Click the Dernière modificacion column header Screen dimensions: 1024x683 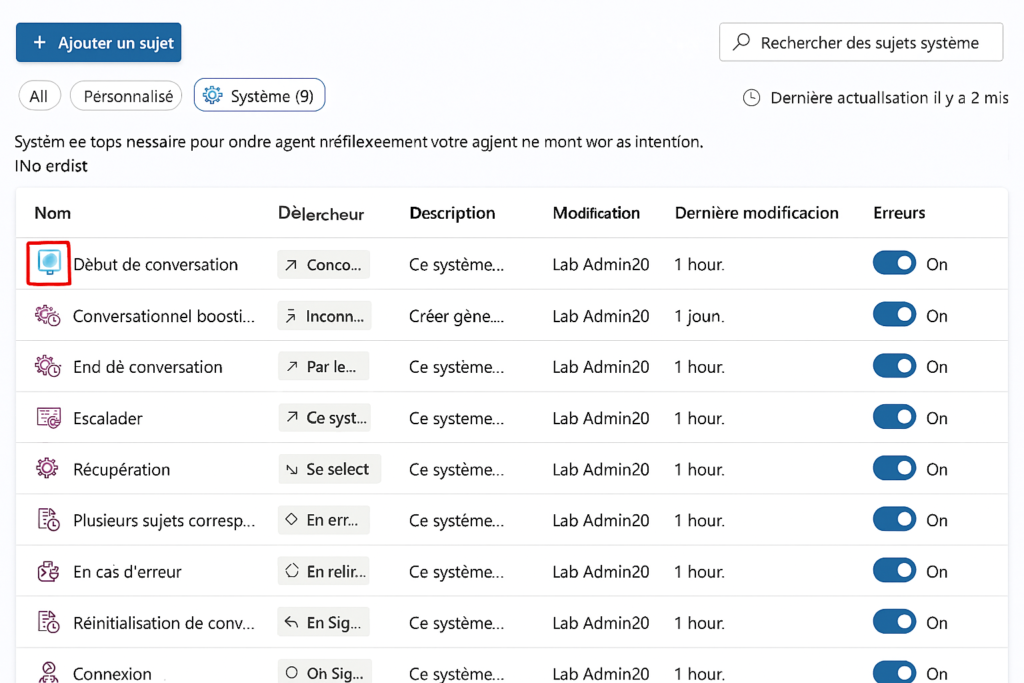pos(756,213)
